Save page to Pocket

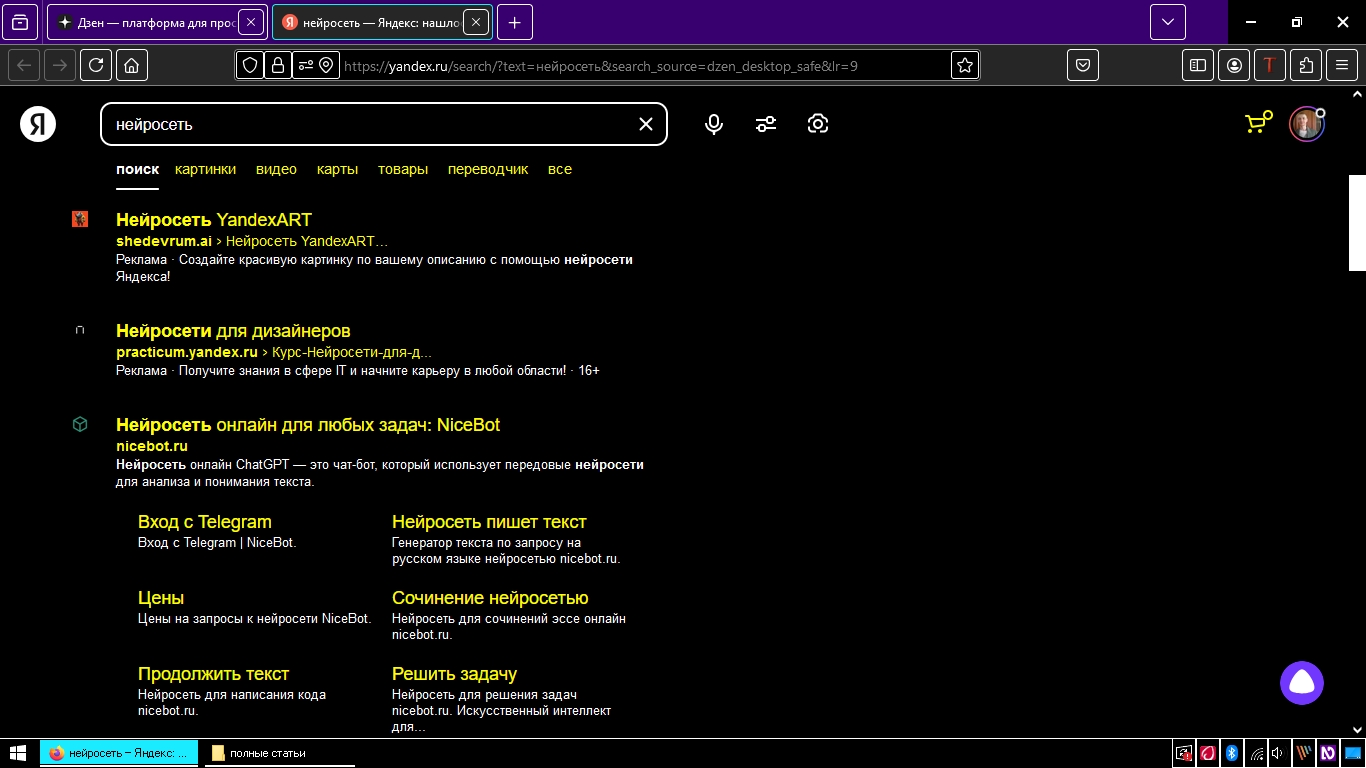click(1083, 65)
